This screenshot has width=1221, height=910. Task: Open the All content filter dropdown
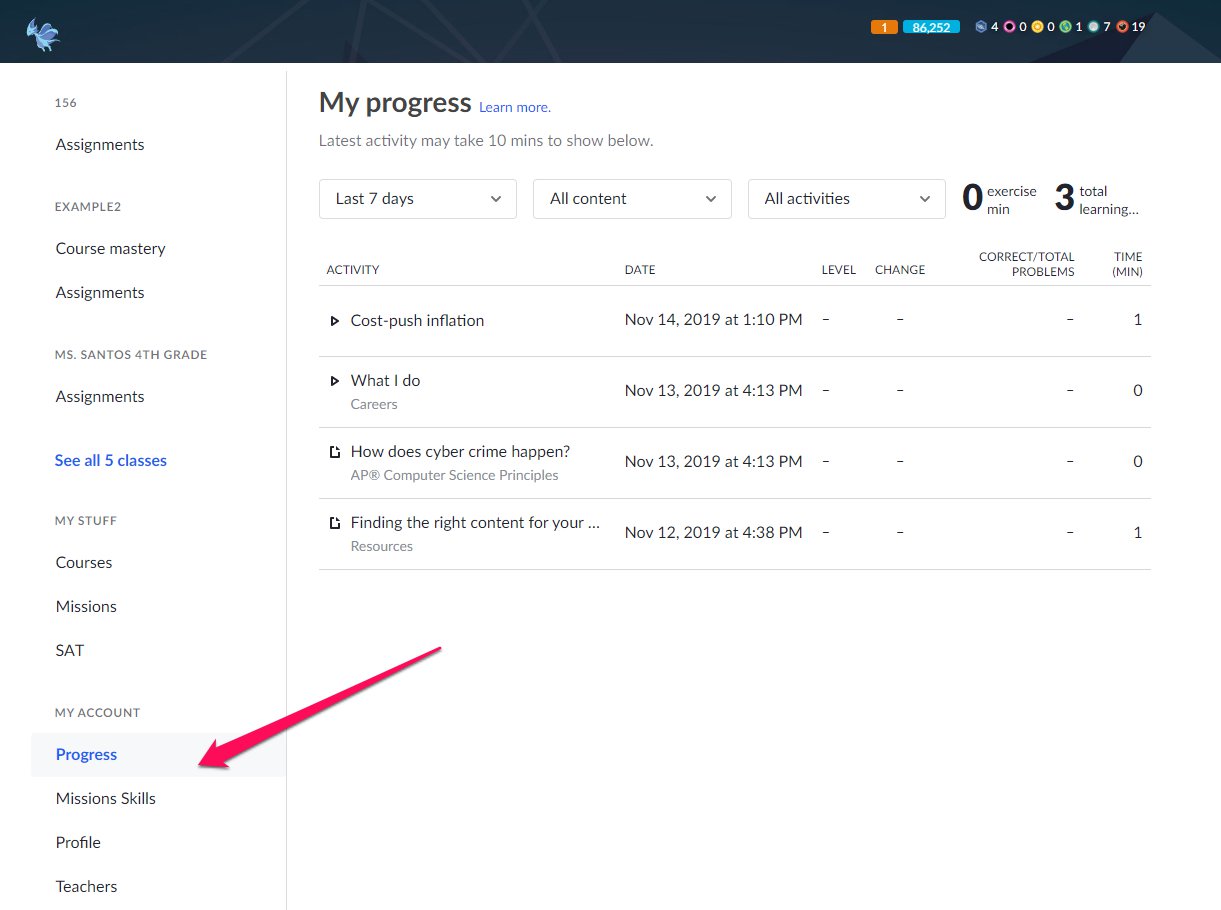click(632, 199)
